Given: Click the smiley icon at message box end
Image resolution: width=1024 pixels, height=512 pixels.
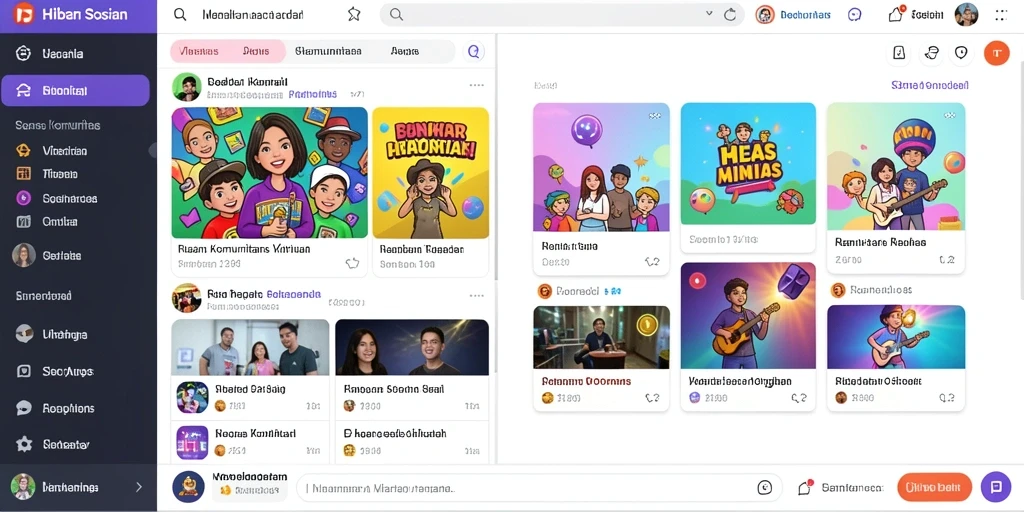Looking at the screenshot, I should (x=765, y=488).
